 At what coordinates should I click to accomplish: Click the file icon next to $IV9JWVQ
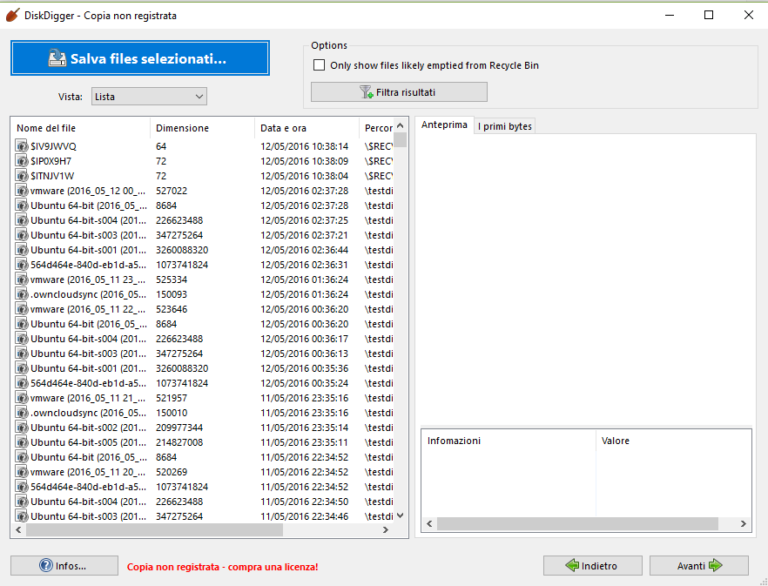pos(22,146)
